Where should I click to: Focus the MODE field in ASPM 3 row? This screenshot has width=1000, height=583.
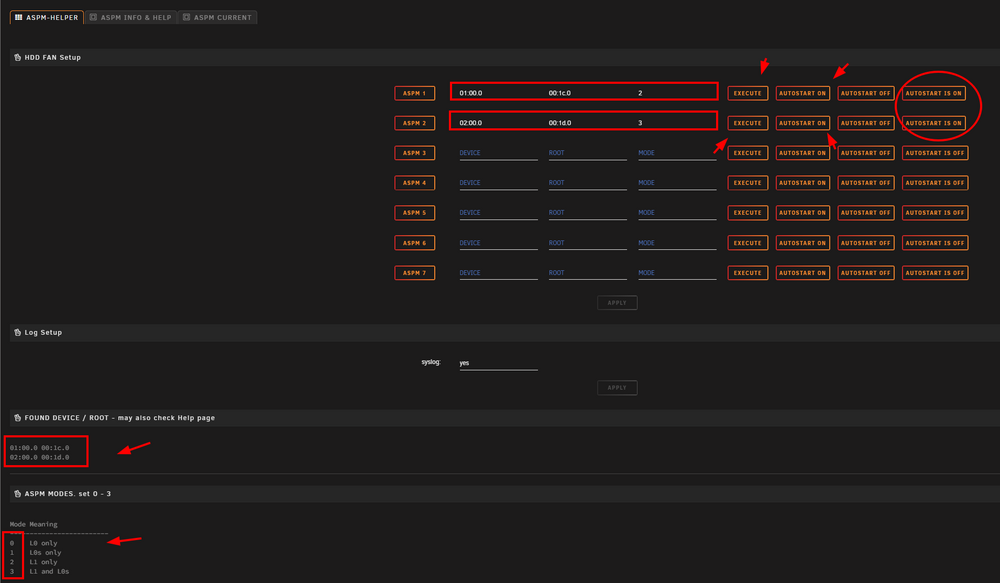coord(677,153)
